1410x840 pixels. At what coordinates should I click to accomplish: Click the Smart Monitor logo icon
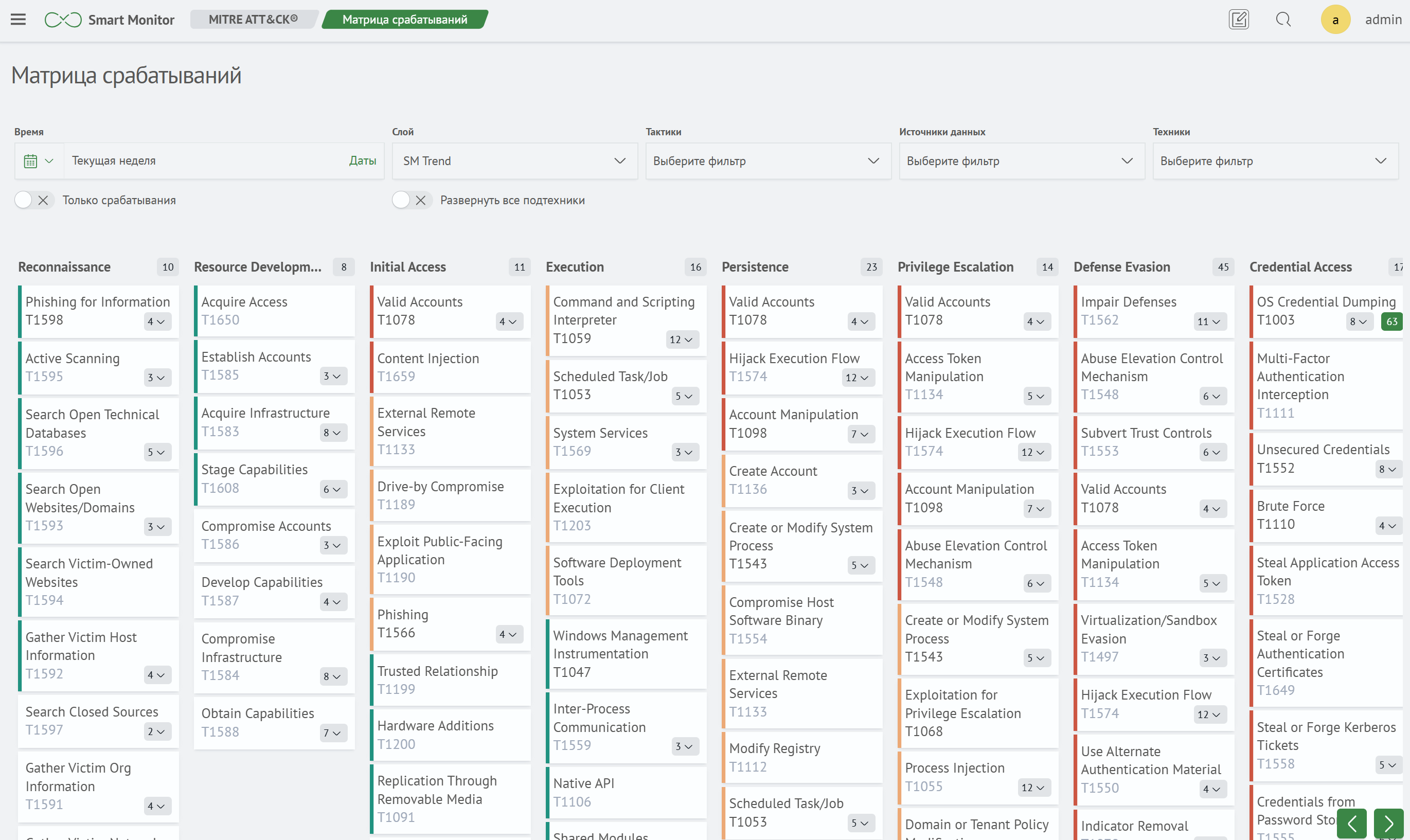point(63,20)
